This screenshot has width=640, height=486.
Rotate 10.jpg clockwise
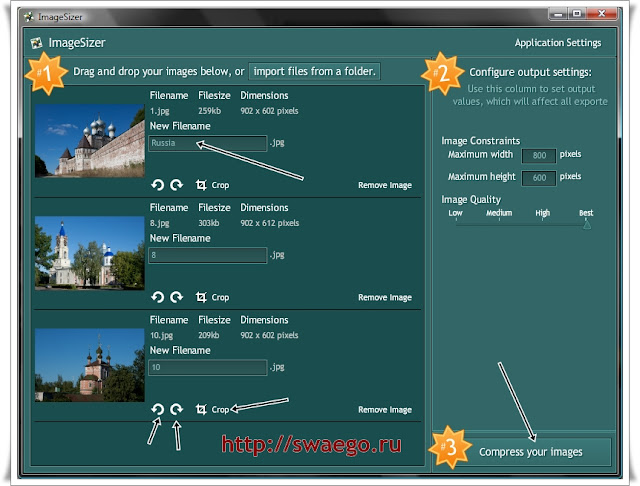176,409
